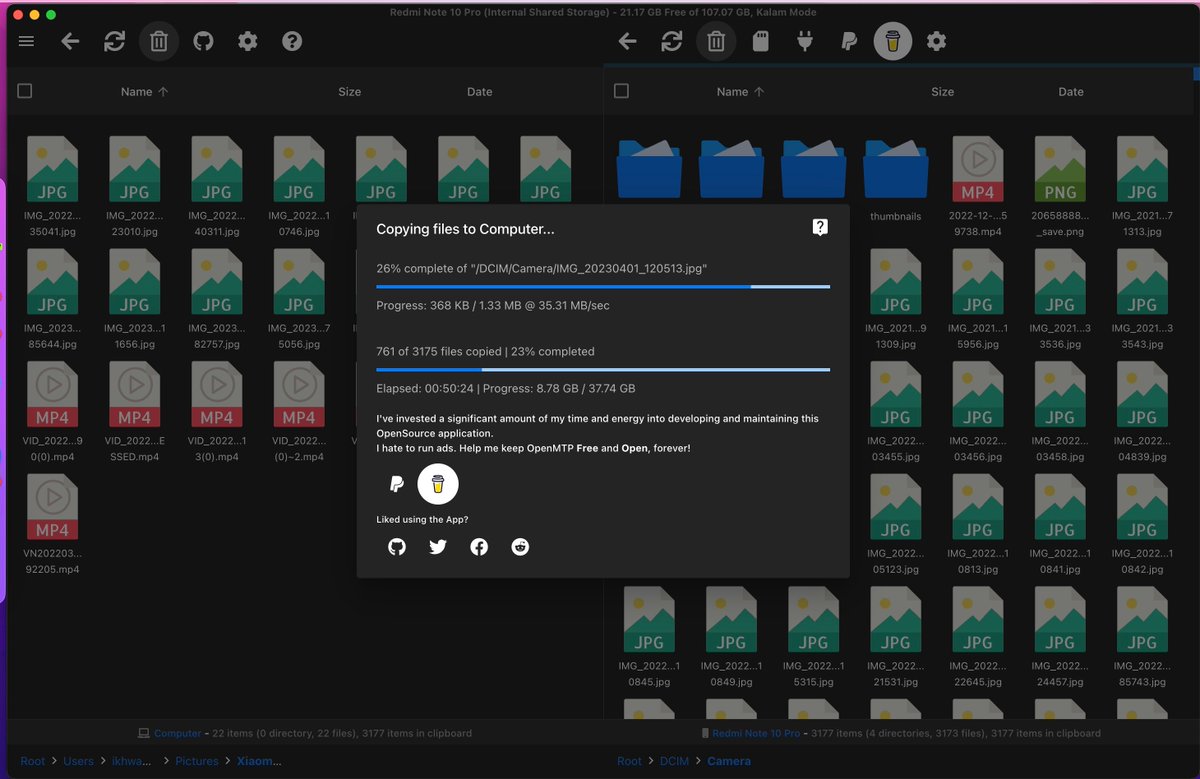Go to DCIM in device breadcrumb
The width and height of the screenshot is (1200, 779).
pyautogui.click(x=675, y=761)
